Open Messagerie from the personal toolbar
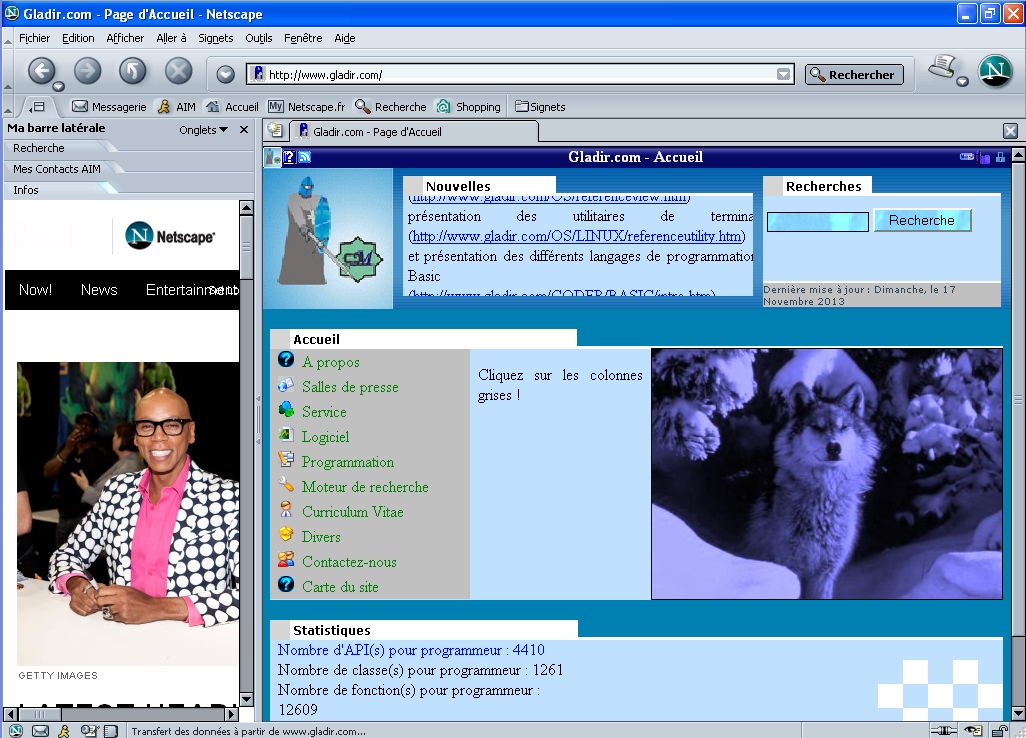The image size is (1026, 738). point(109,107)
